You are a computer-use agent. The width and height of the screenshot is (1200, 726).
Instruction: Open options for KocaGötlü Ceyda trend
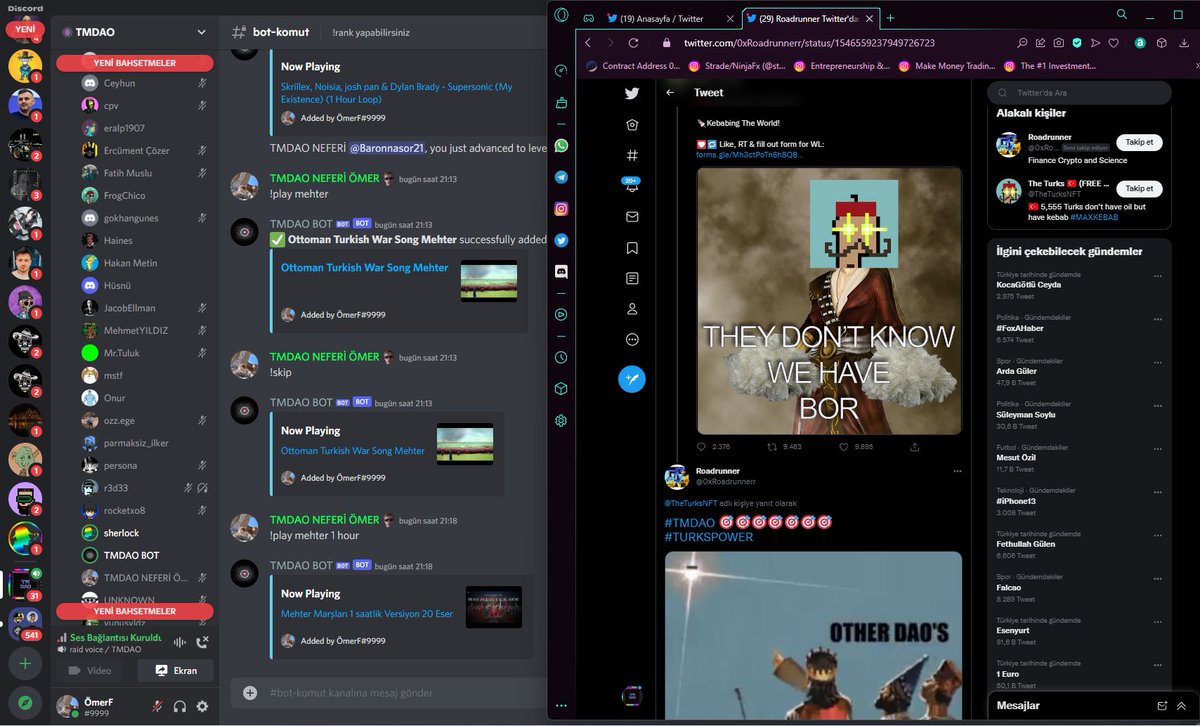(1158, 276)
